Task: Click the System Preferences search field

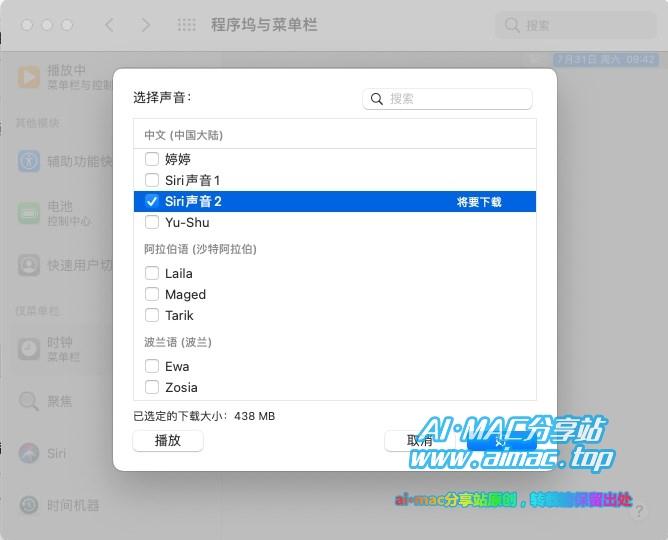Action: [576, 26]
